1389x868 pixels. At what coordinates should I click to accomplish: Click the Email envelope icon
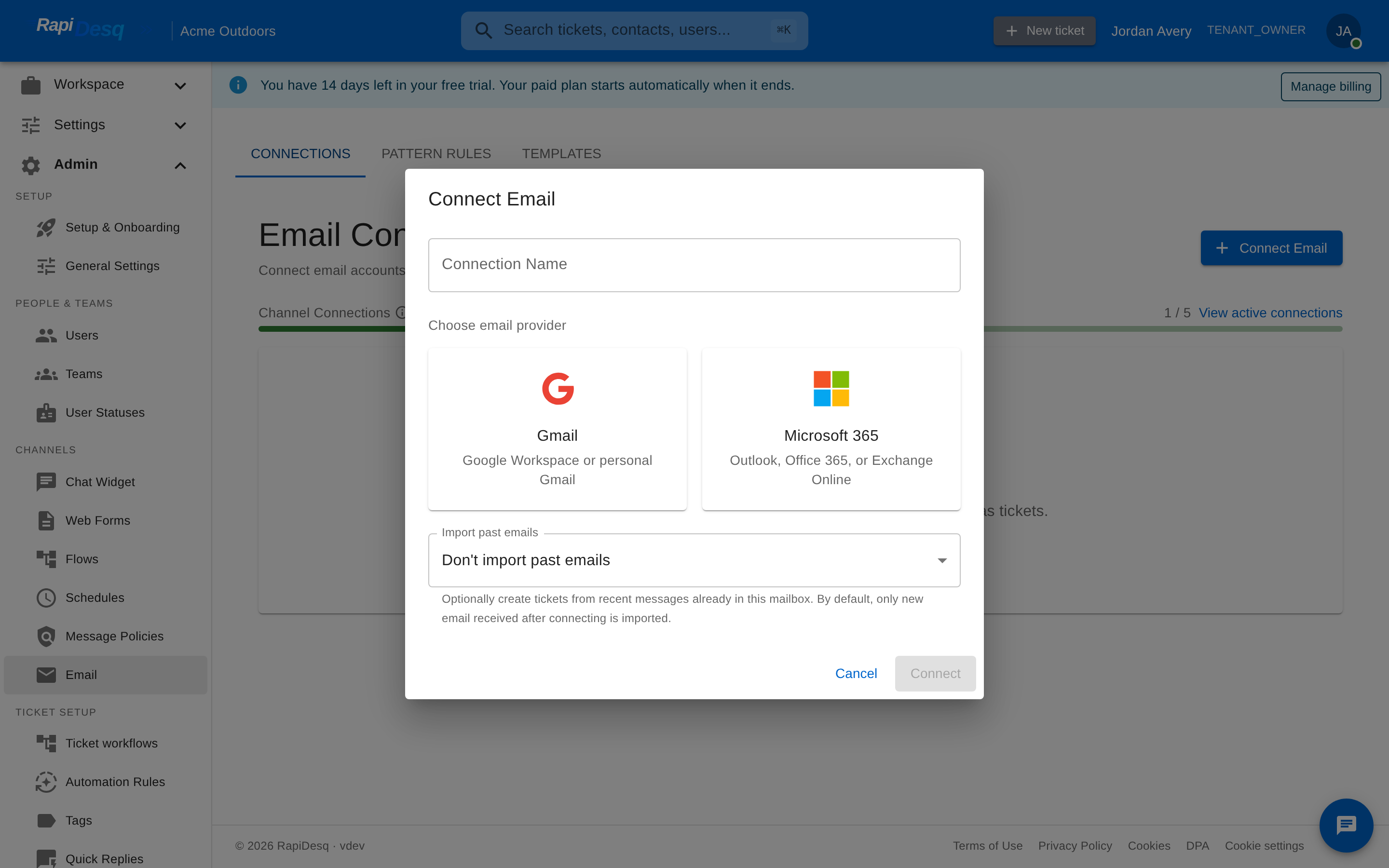point(46,675)
